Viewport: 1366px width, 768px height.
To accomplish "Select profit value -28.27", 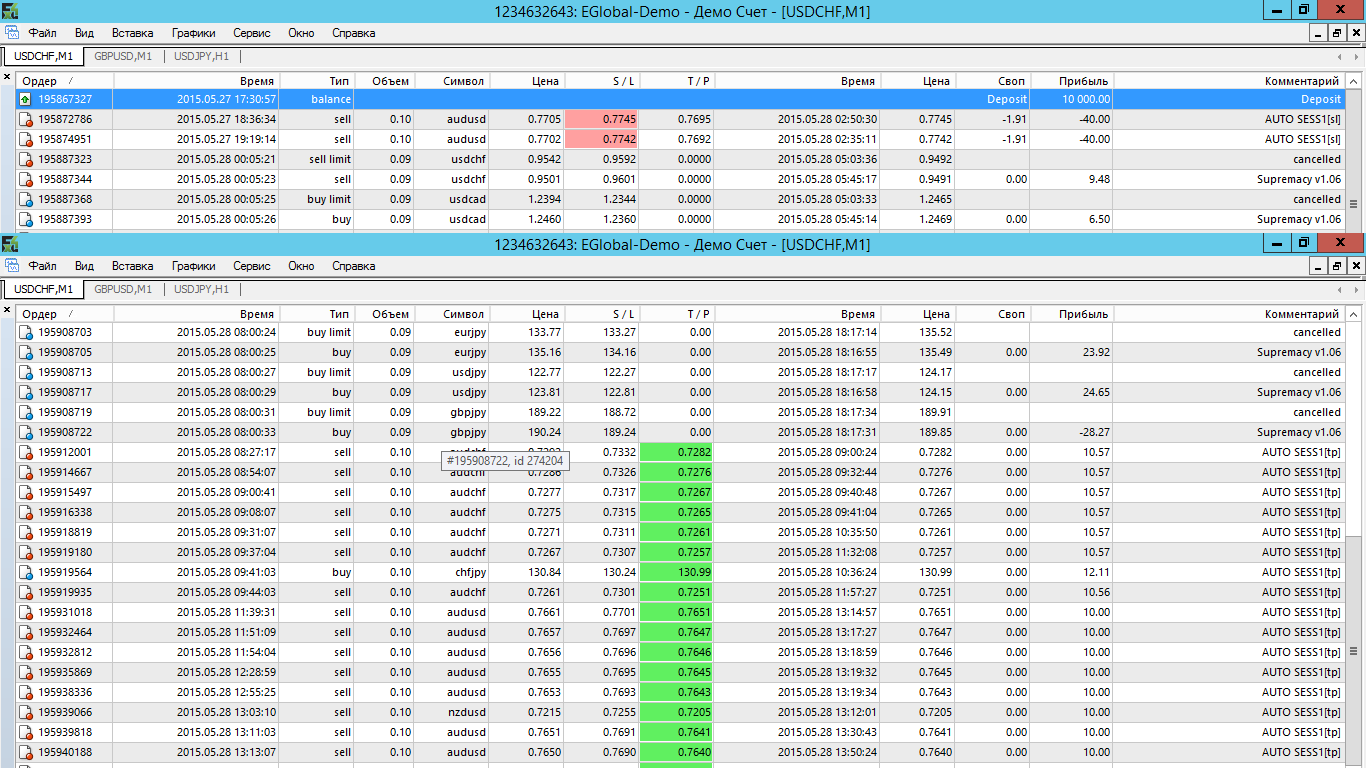I will coord(1093,432).
